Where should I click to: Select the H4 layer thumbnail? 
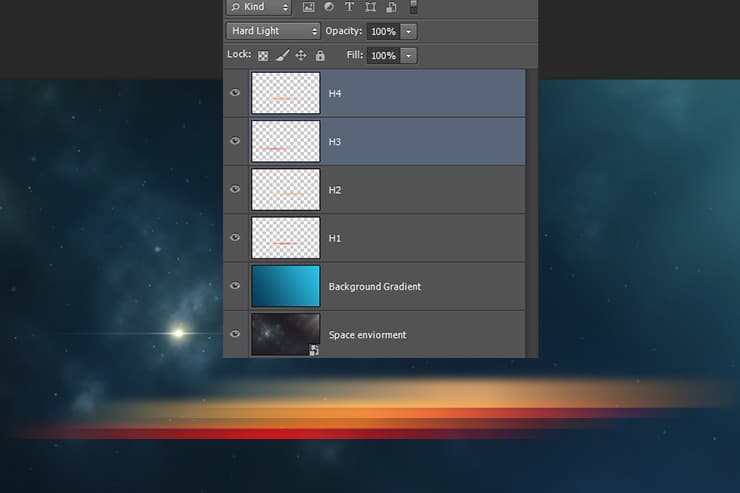coord(286,93)
